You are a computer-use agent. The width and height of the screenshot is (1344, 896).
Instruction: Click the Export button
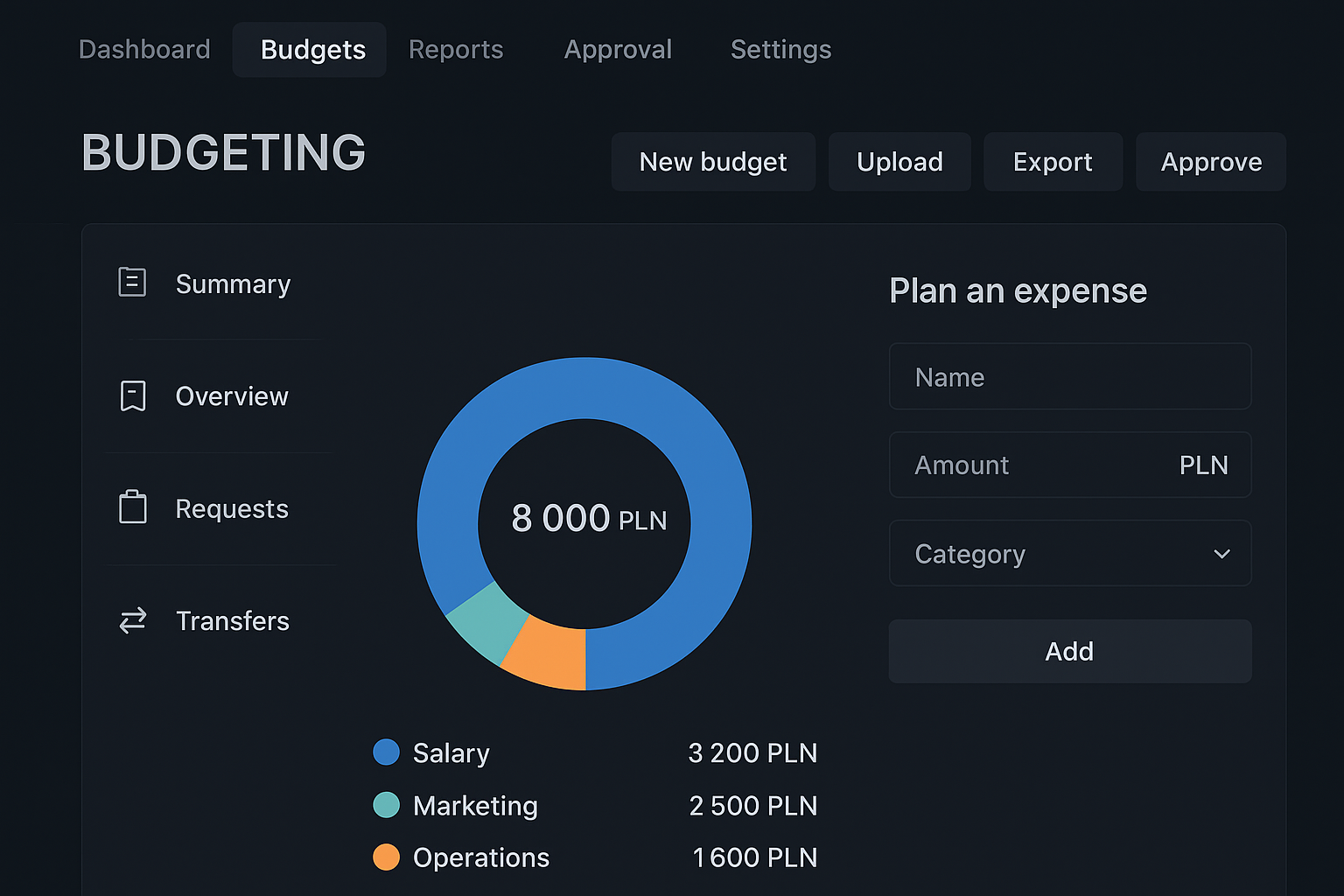pos(1053,162)
